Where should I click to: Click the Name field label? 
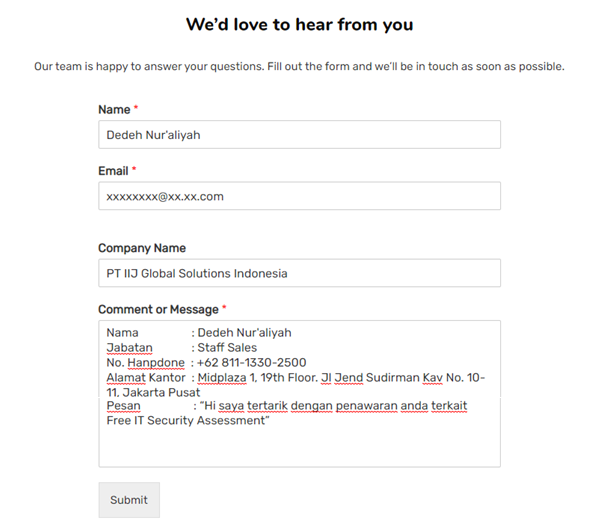114,109
